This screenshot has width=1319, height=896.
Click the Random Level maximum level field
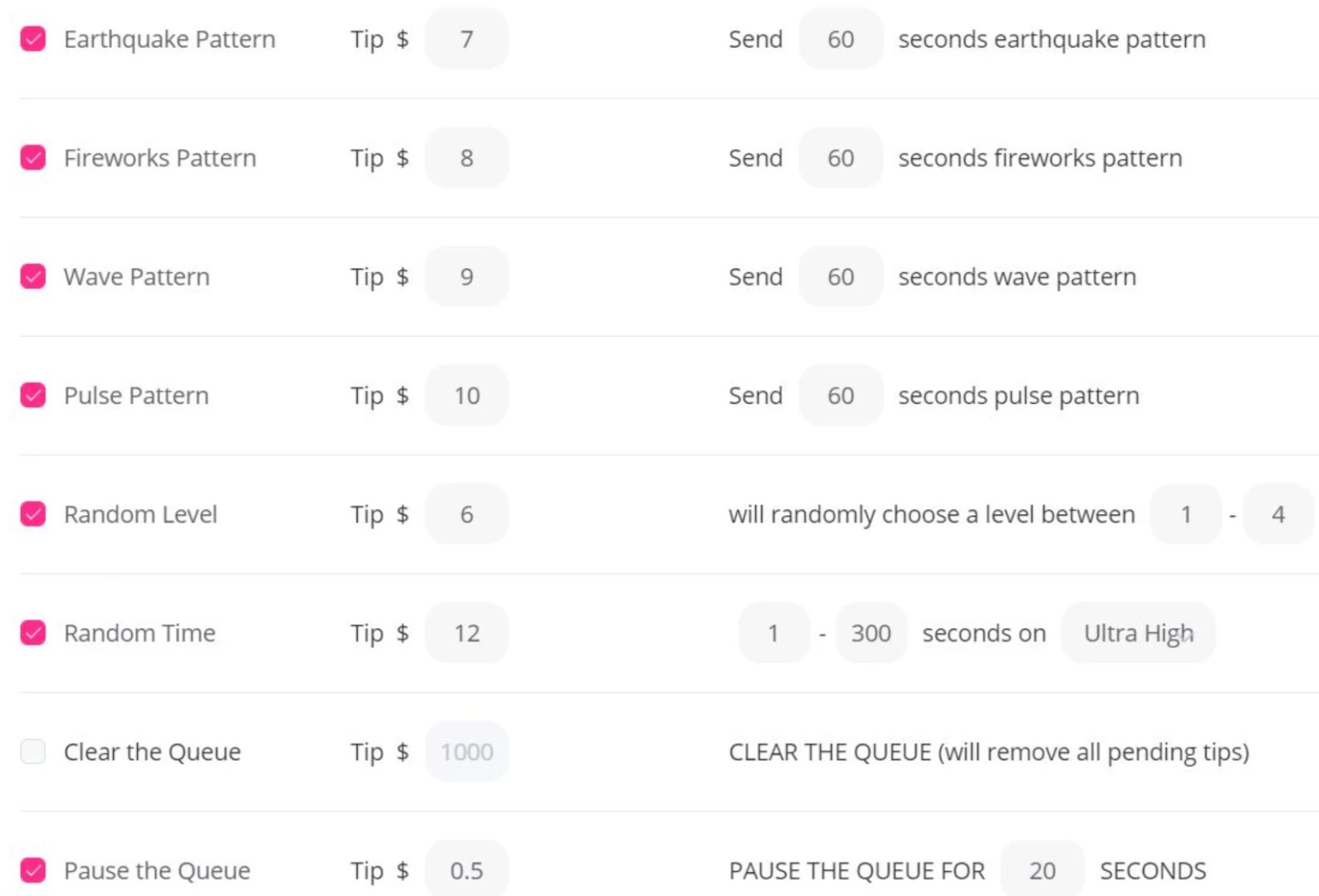(x=1277, y=514)
